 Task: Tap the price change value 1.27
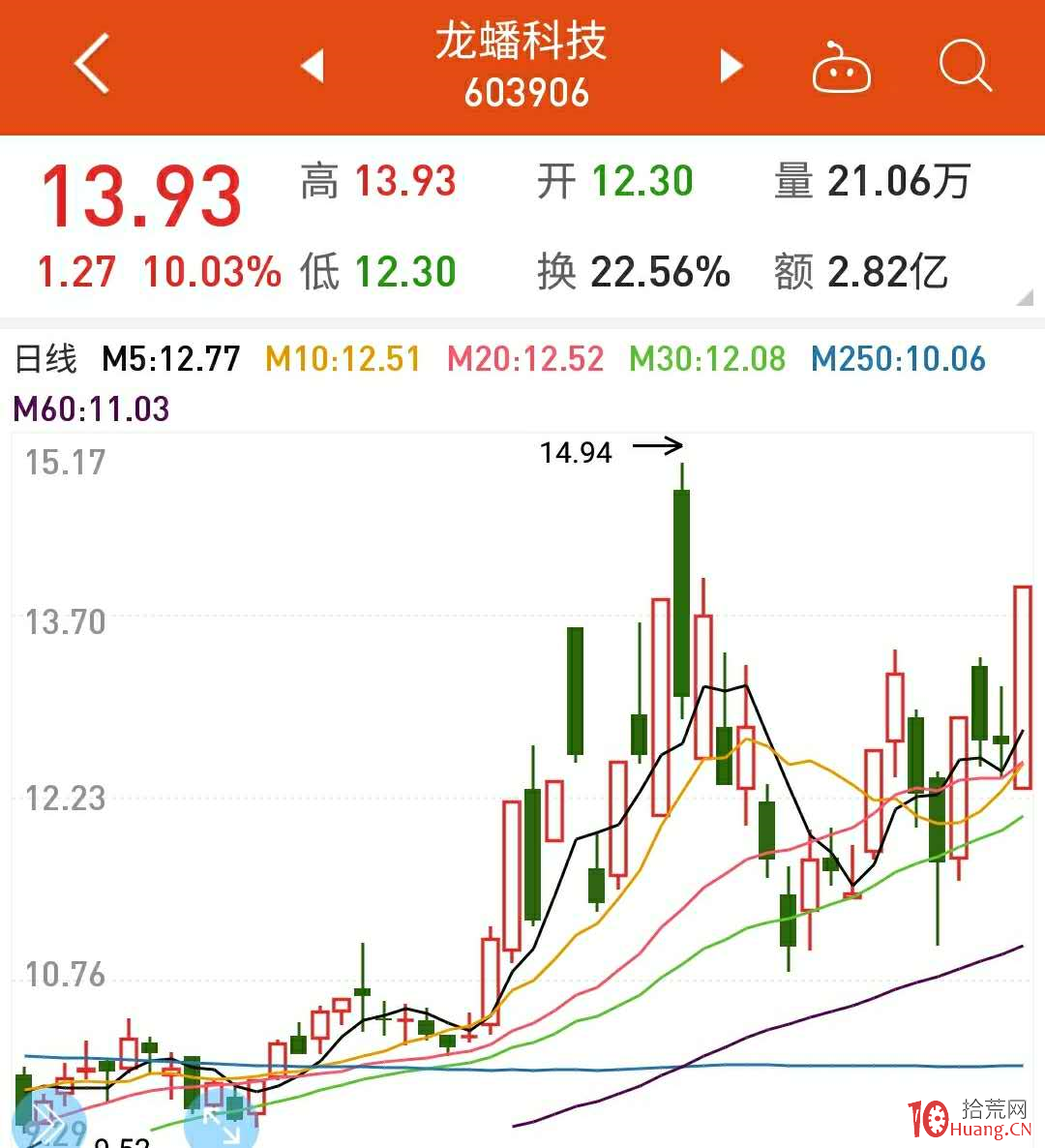tap(76, 272)
